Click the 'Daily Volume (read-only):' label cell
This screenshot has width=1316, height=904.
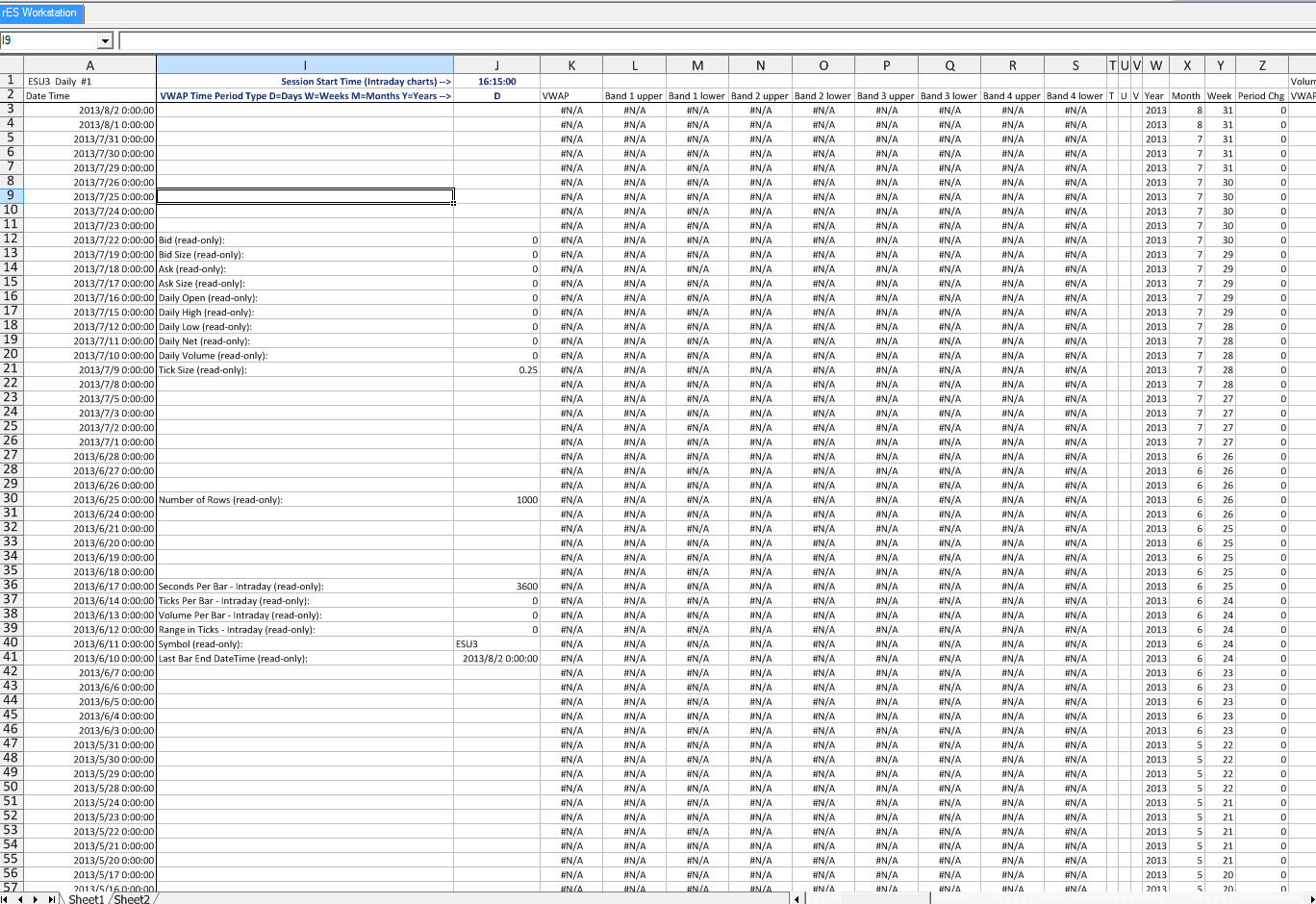coord(305,356)
